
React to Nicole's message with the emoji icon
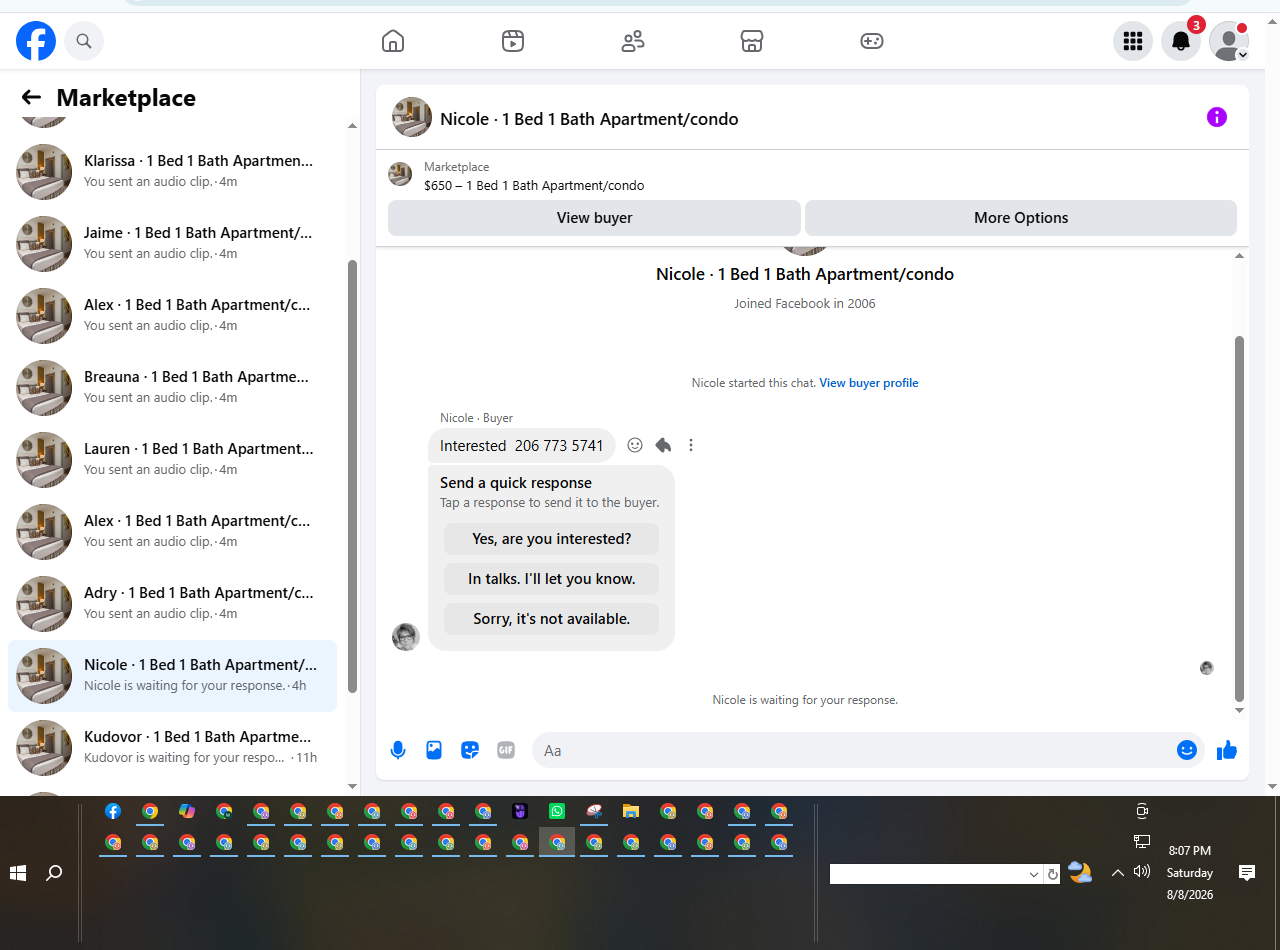(x=635, y=445)
